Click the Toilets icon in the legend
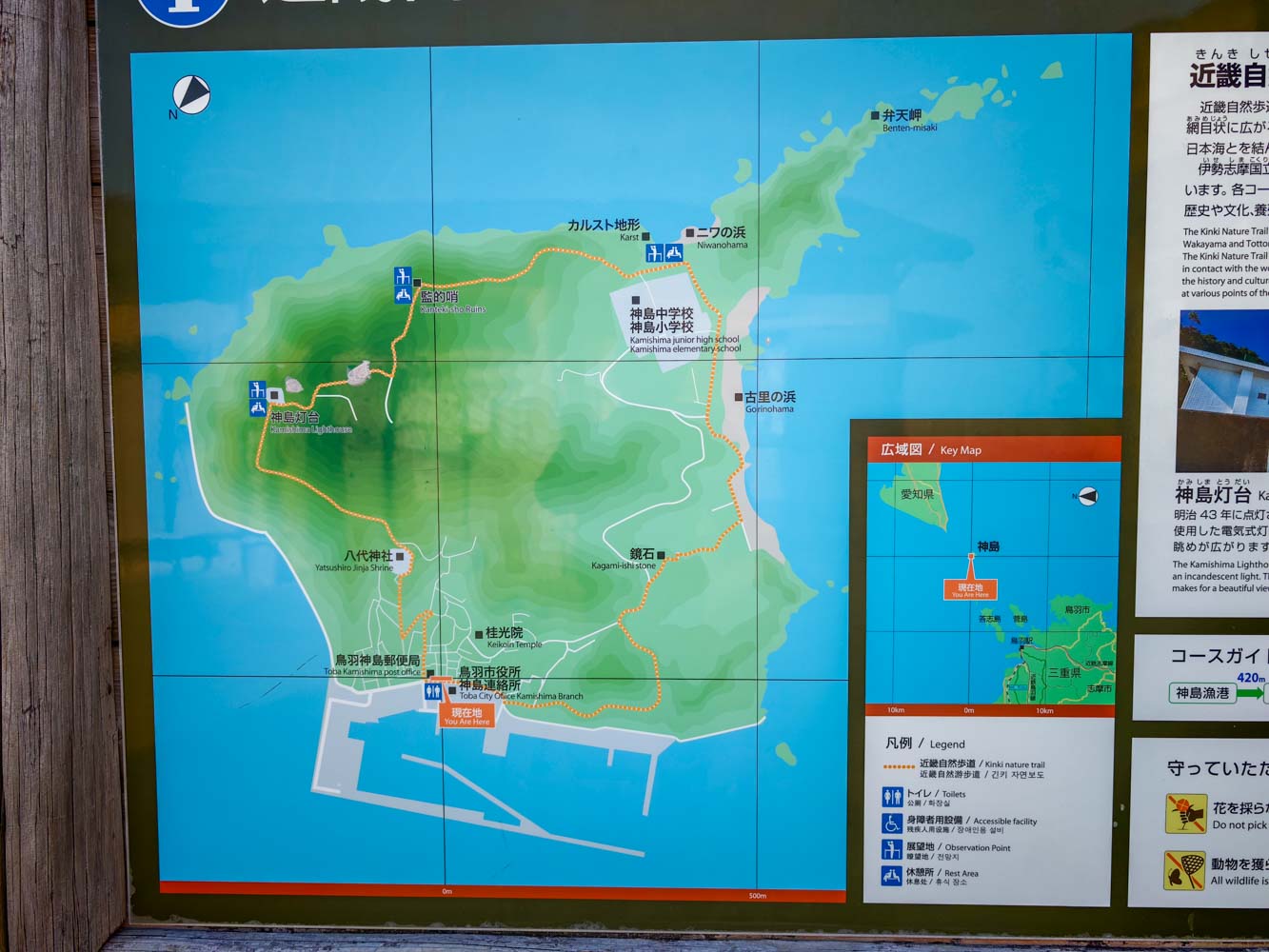The height and width of the screenshot is (952, 1269). coord(892,797)
